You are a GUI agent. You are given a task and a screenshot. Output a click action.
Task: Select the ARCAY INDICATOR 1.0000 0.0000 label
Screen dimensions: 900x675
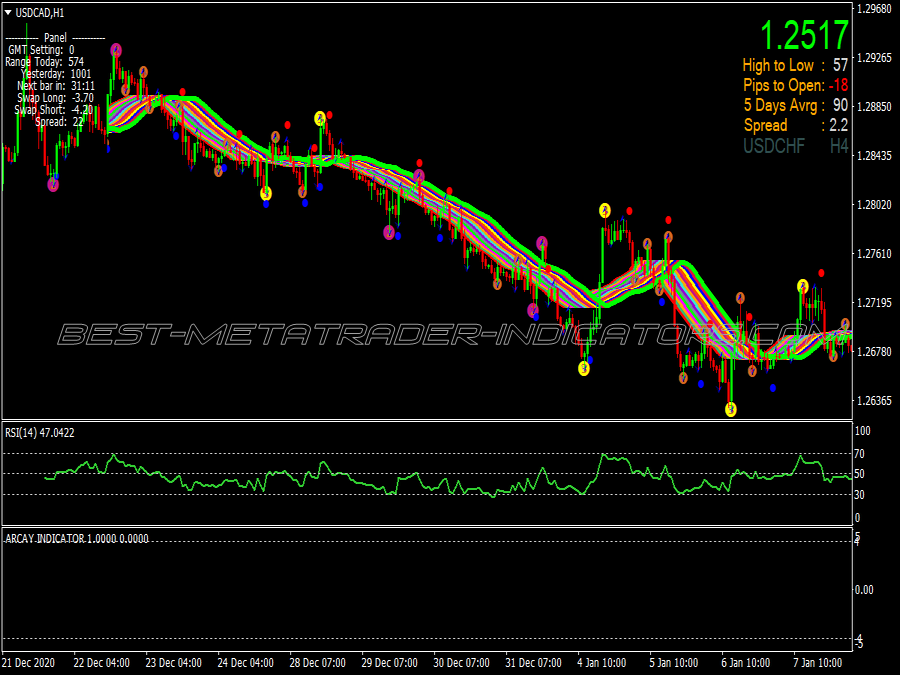tap(77, 539)
